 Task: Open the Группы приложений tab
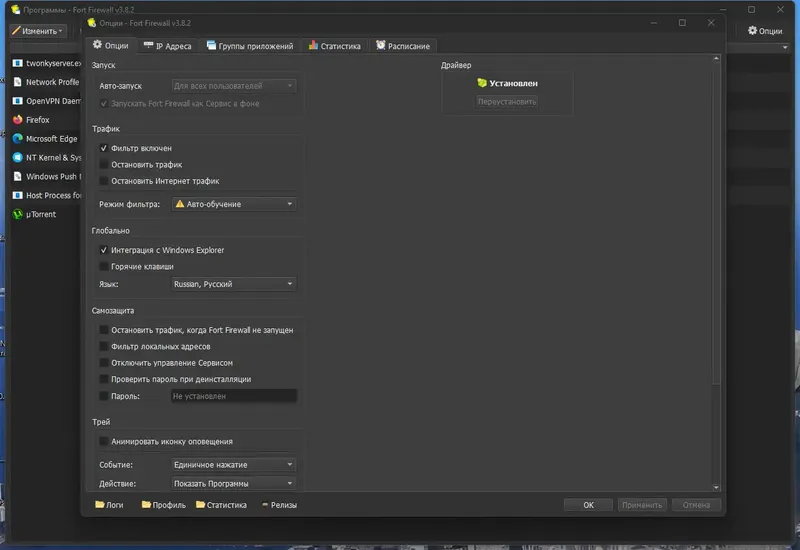click(x=250, y=46)
